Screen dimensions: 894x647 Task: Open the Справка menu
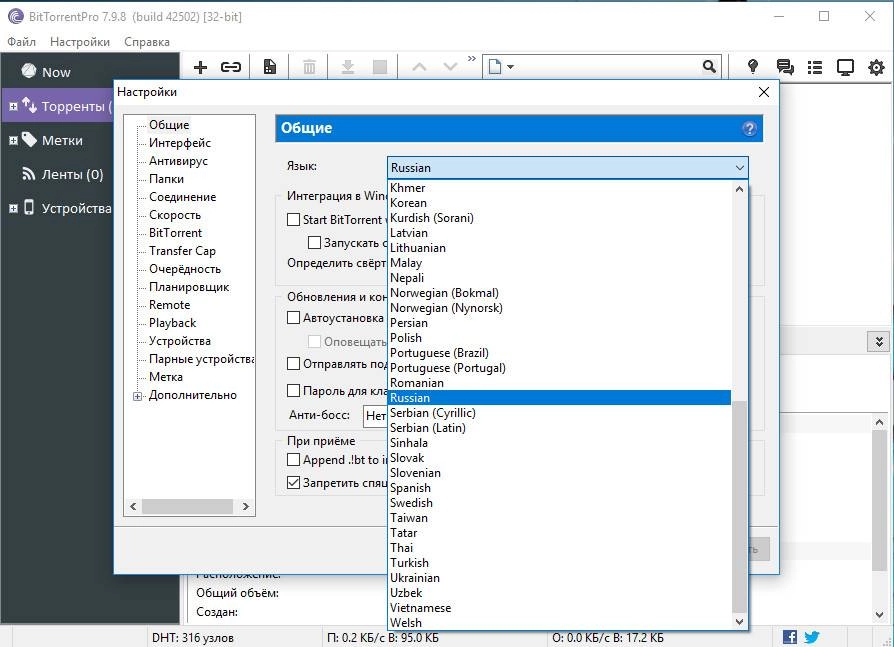[147, 42]
